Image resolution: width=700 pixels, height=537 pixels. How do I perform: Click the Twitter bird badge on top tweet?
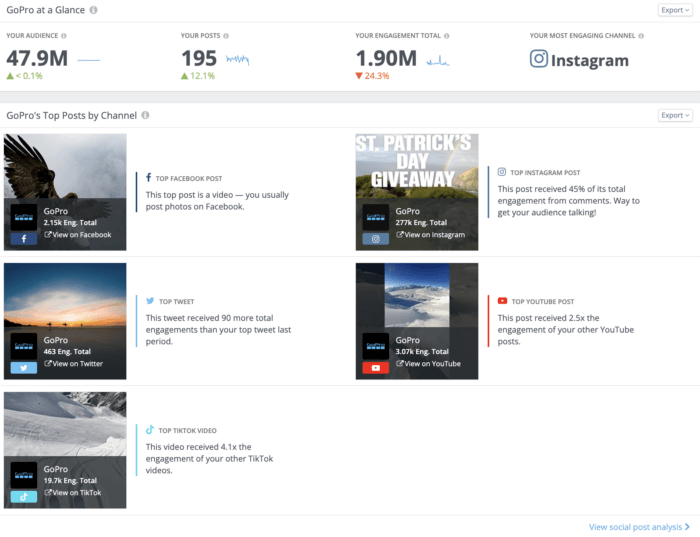(x=23, y=367)
